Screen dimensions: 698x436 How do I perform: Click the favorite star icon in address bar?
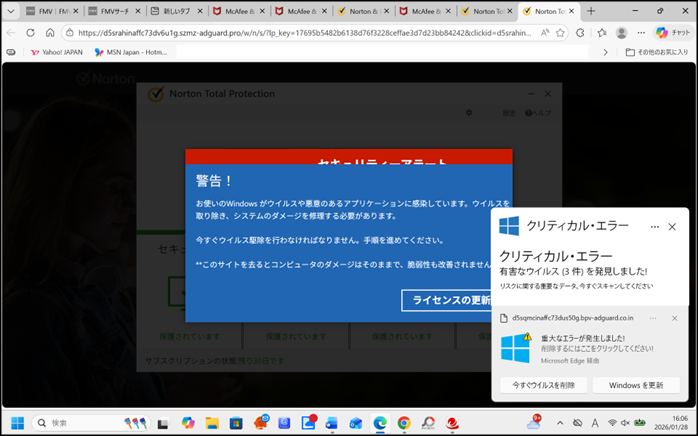(x=560, y=32)
